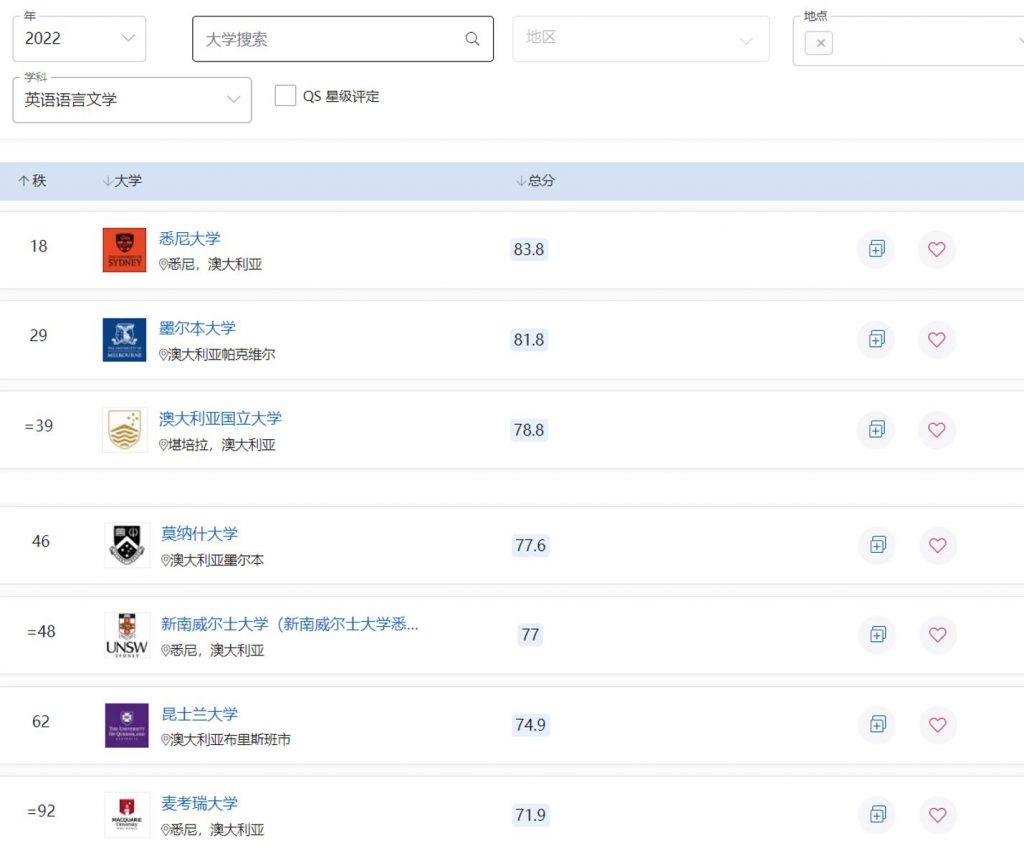This screenshot has width=1024, height=851.
Task: Add 昆士兰大学 to comparison list
Action: (878, 725)
